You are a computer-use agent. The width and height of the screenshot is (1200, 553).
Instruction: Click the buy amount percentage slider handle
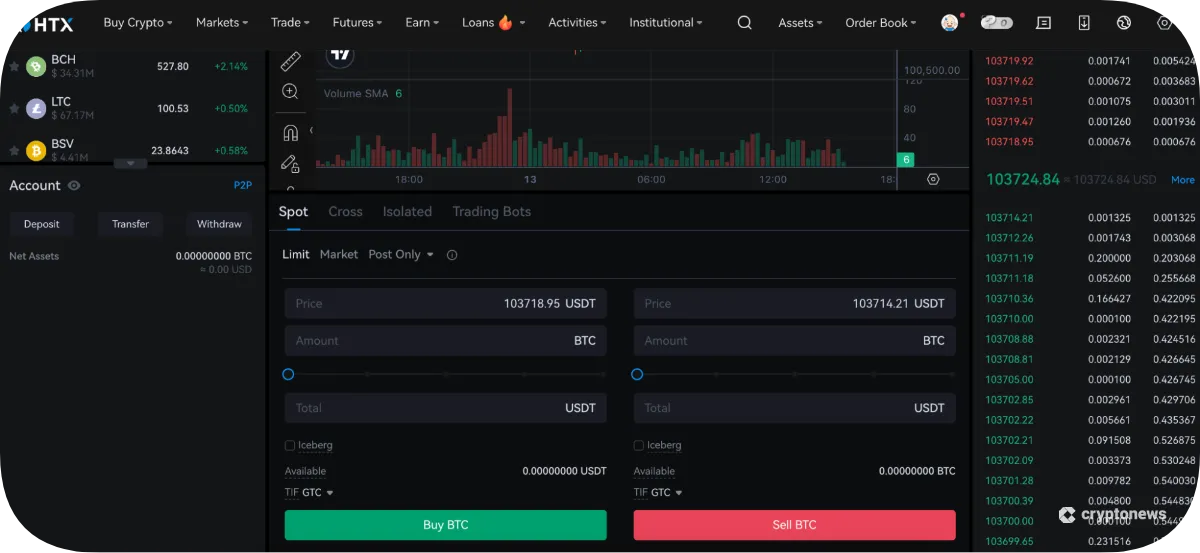click(x=288, y=374)
